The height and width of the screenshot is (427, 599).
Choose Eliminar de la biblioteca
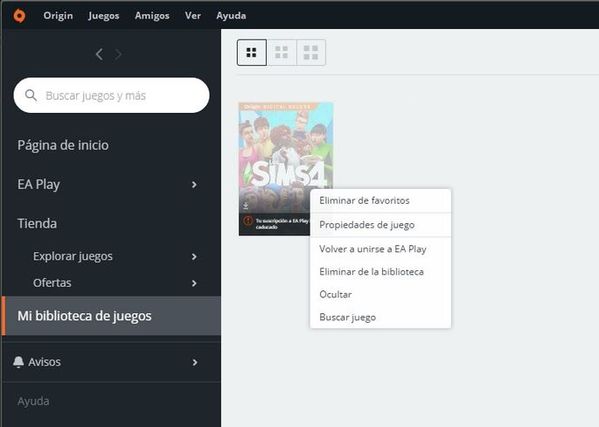[x=380, y=272]
